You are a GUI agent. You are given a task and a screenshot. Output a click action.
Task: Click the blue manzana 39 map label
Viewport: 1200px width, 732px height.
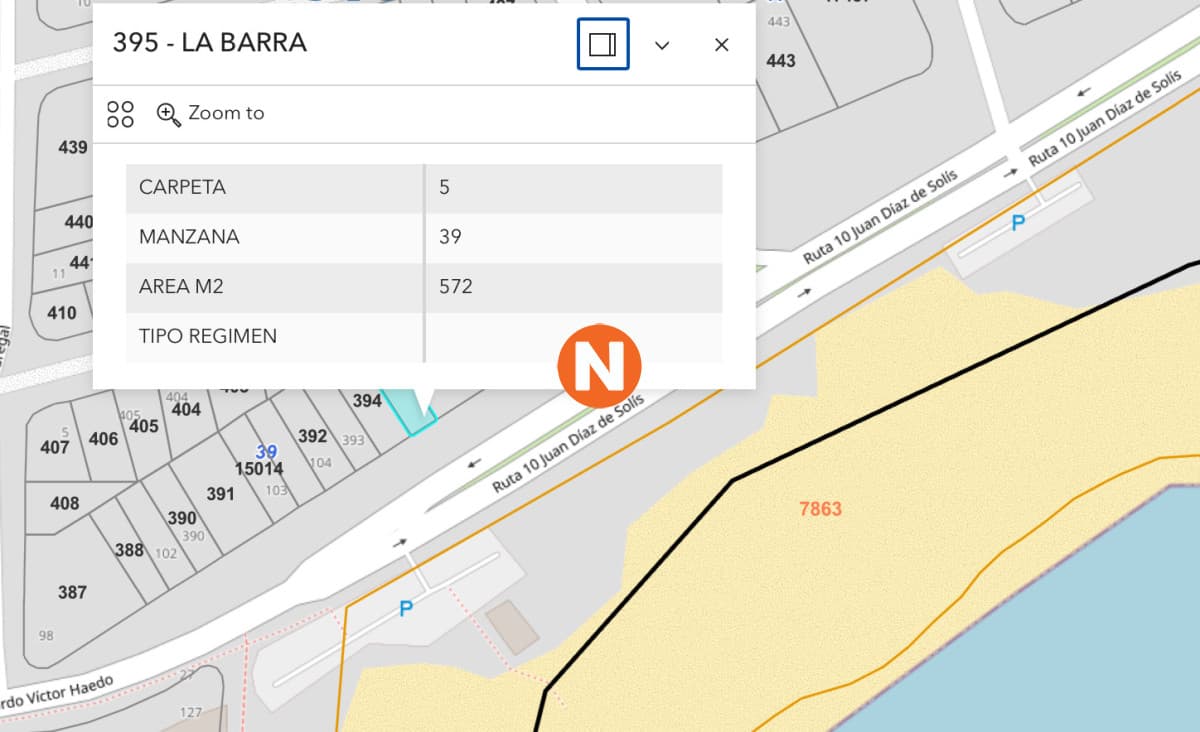[x=266, y=452]
